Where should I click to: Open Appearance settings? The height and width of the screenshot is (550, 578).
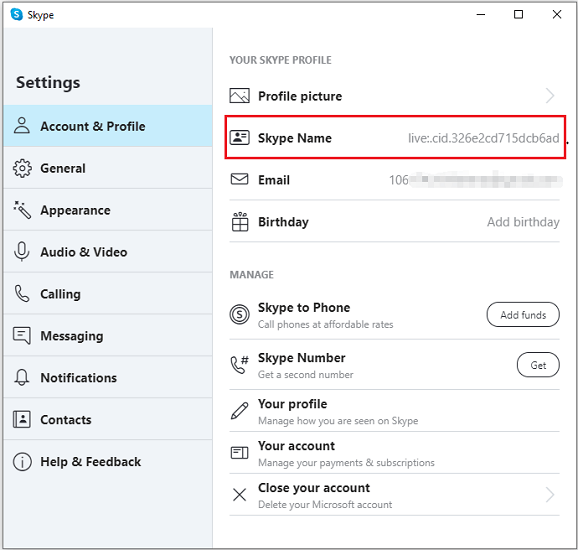click(108, 210)
